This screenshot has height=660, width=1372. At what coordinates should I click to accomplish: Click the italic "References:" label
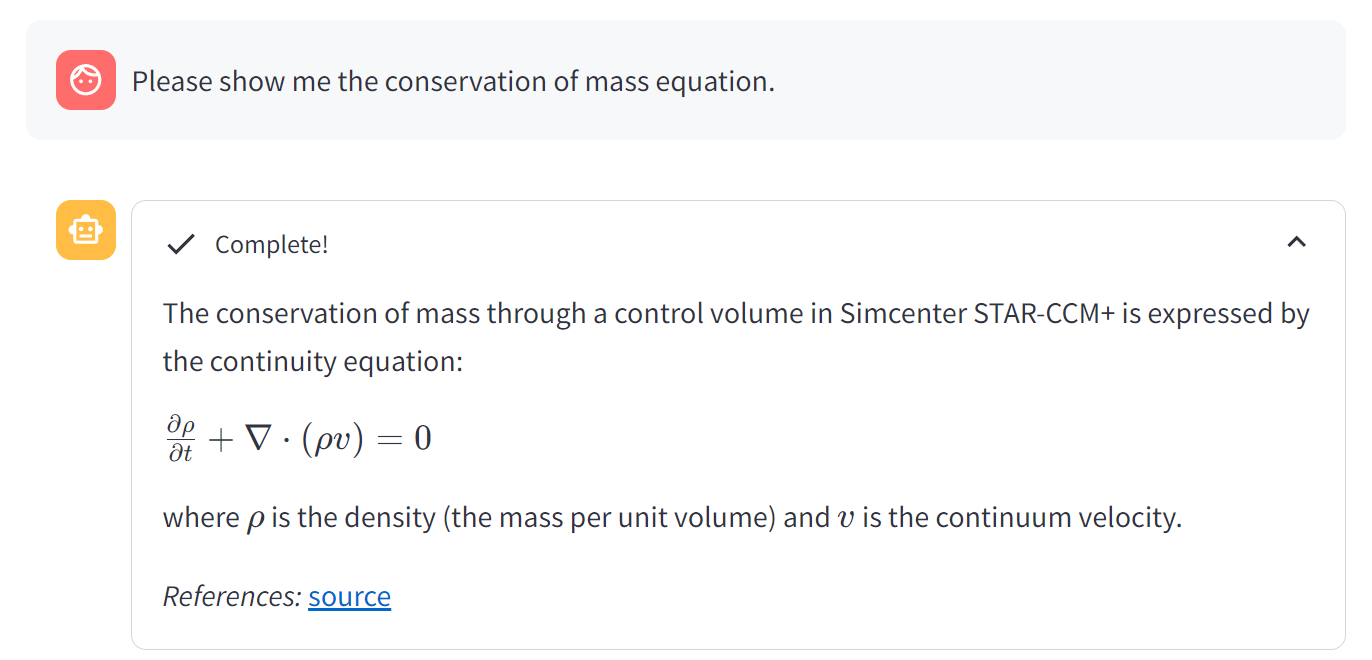click(232, 596)
